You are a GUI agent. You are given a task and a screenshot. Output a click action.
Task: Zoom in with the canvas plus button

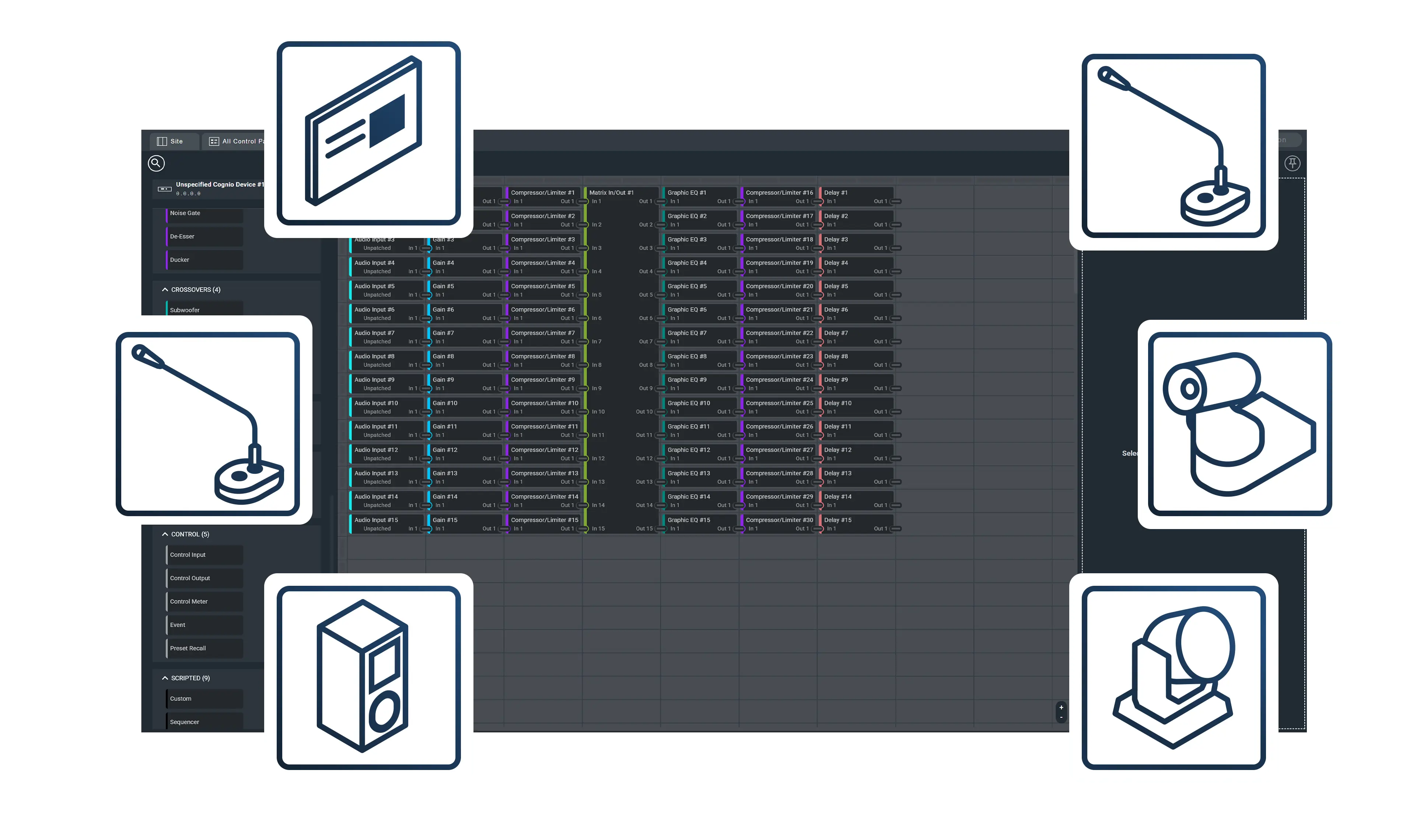point(1061,707)
